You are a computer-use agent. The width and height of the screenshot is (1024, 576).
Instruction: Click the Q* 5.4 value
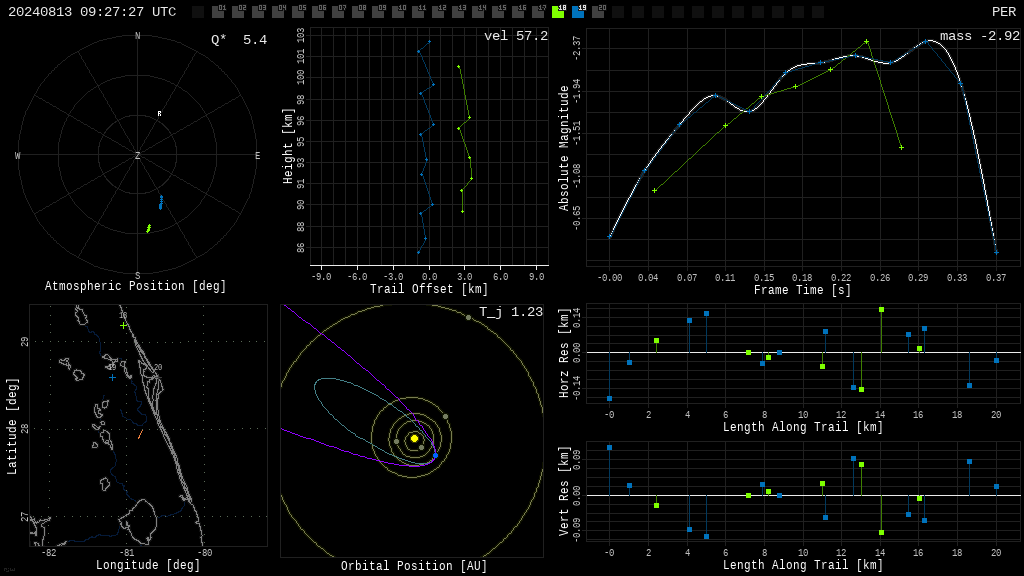(x=239, y=40)
